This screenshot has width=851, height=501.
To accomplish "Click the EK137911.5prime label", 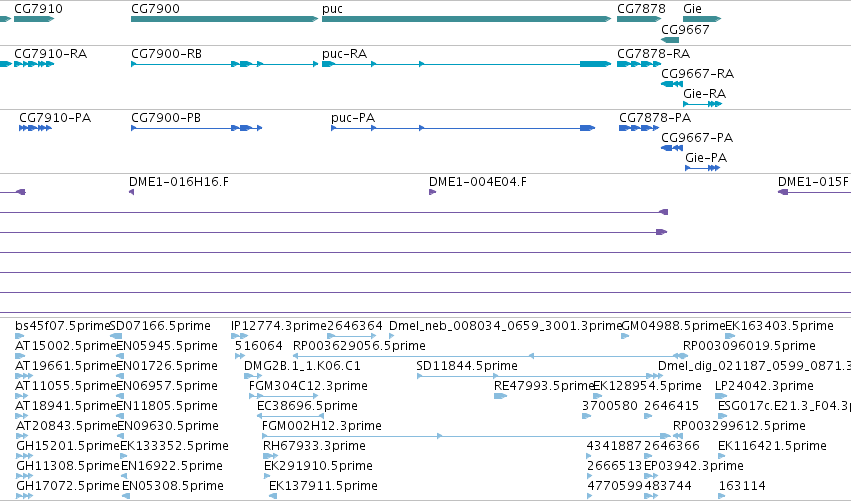I will 323,486.
